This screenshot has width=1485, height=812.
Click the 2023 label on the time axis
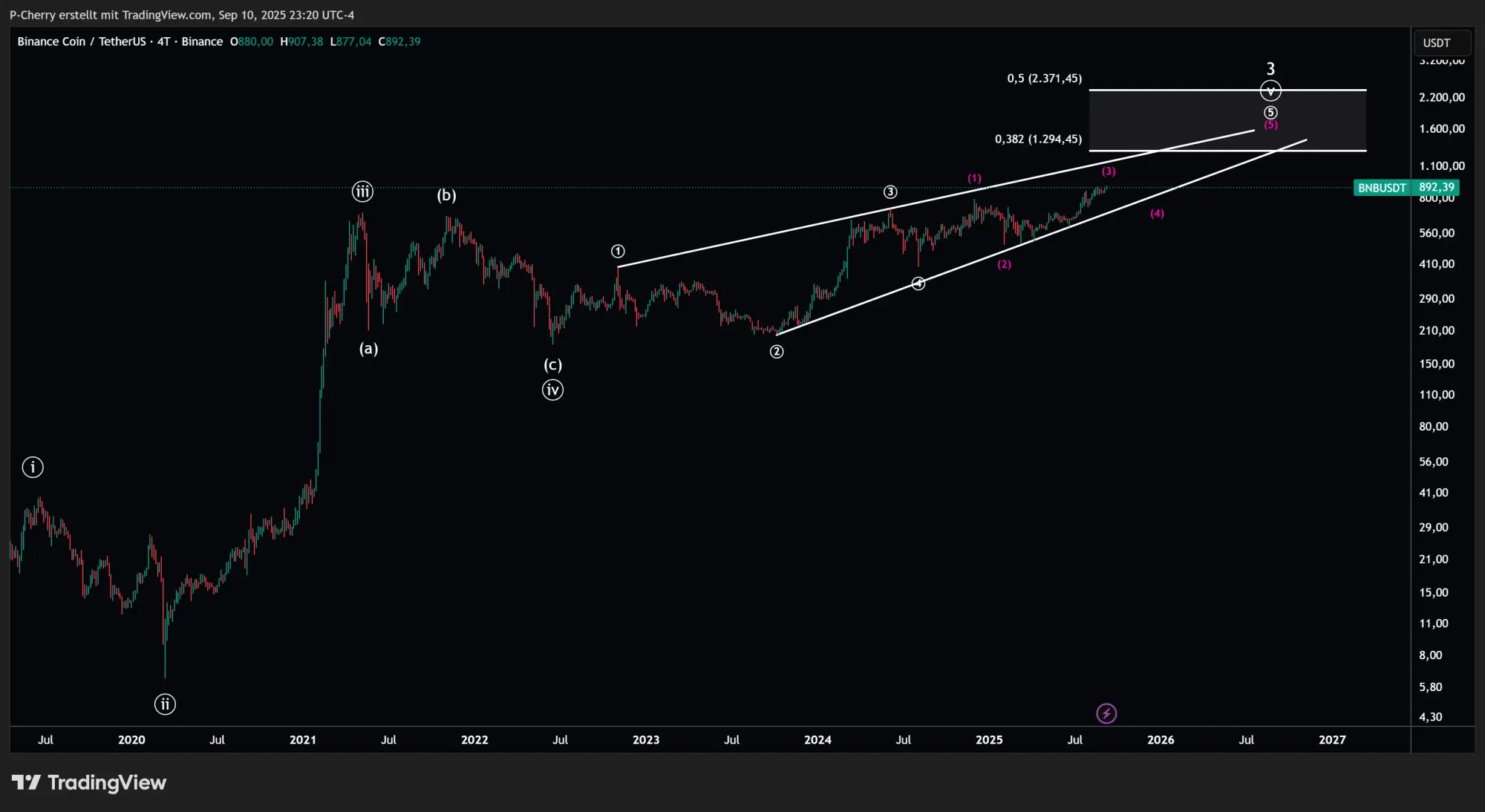pyautogui.click(x=646, y=740)
